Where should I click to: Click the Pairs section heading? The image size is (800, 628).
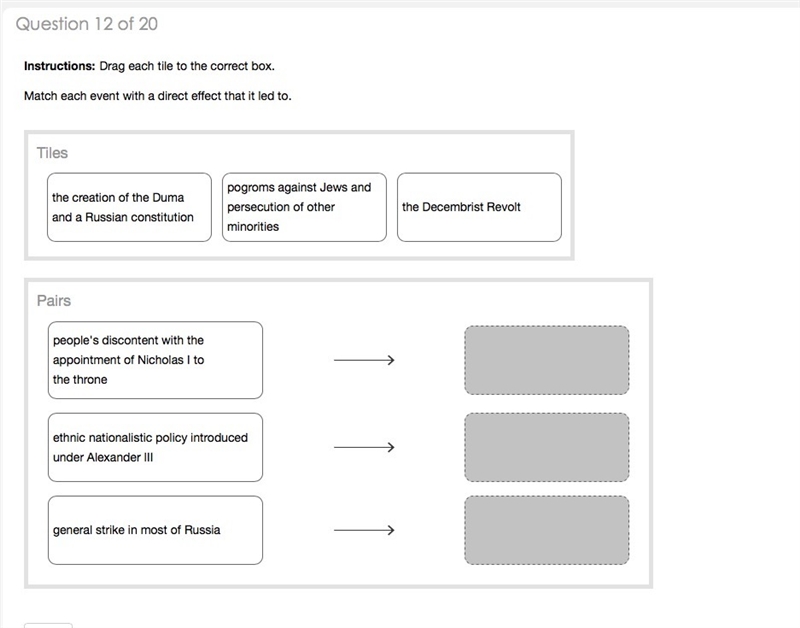(x=54, y=300)
